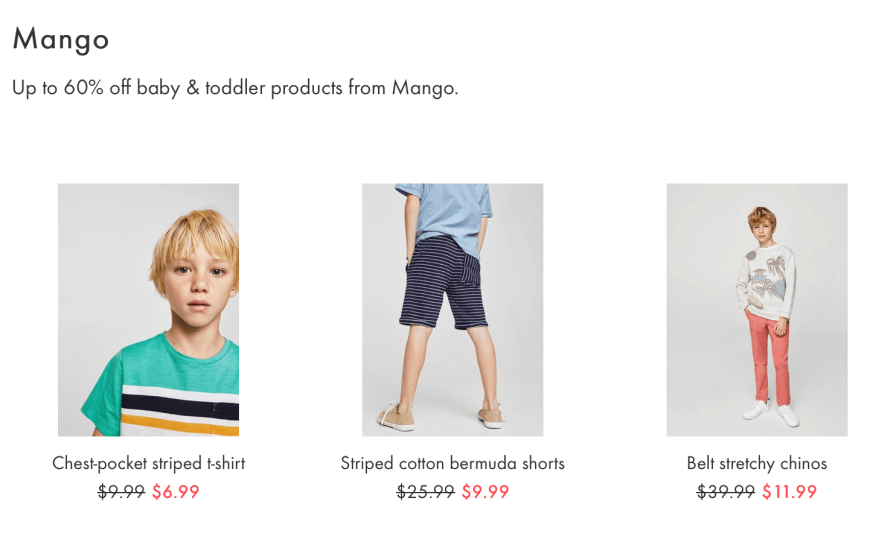Click the Striped cotton bermuda shorts title
The height and width of the screenshot is (559, 870).
tap(453, 463)
